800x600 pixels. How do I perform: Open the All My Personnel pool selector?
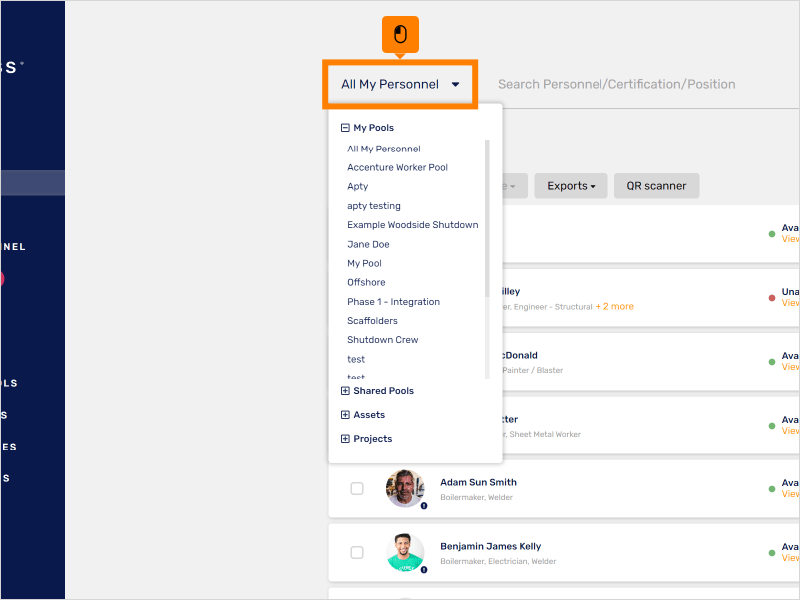[399, 85]
